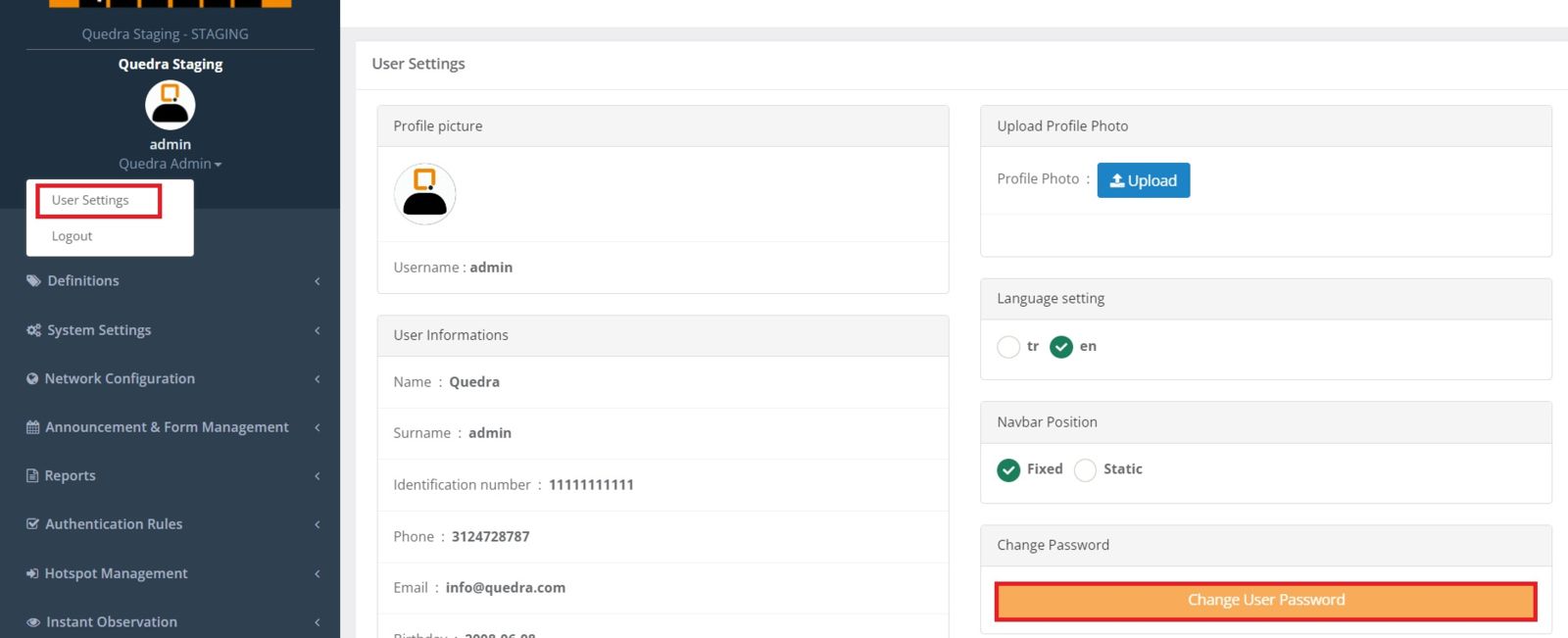
Task: Expand the Reports section arrow
Action: (x=318, y=476)
